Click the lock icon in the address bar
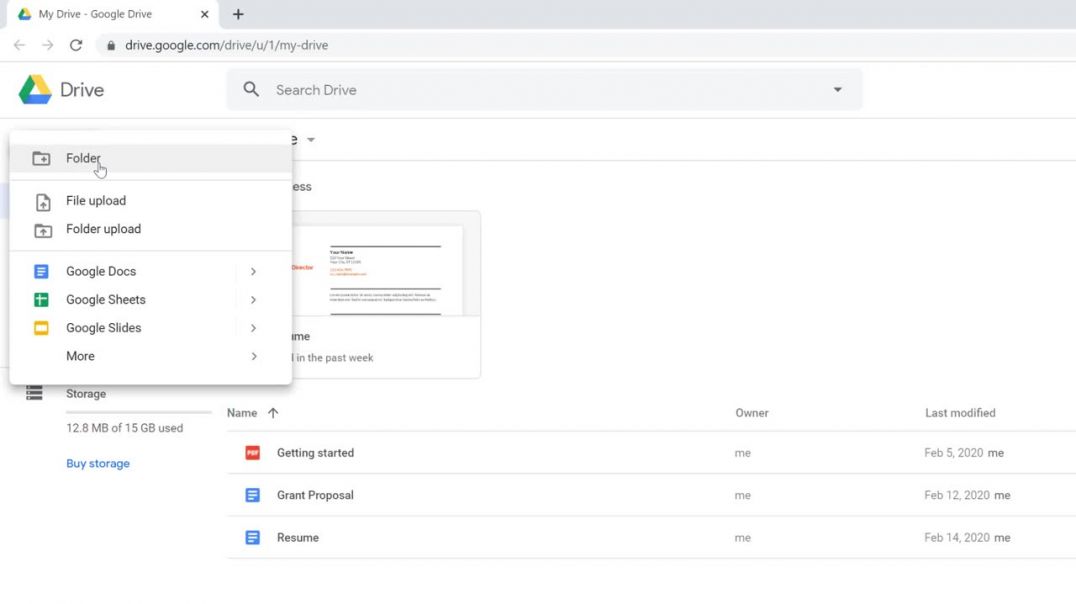The width and height of the screenshot is (1076, 604). [x=111, y=45]
